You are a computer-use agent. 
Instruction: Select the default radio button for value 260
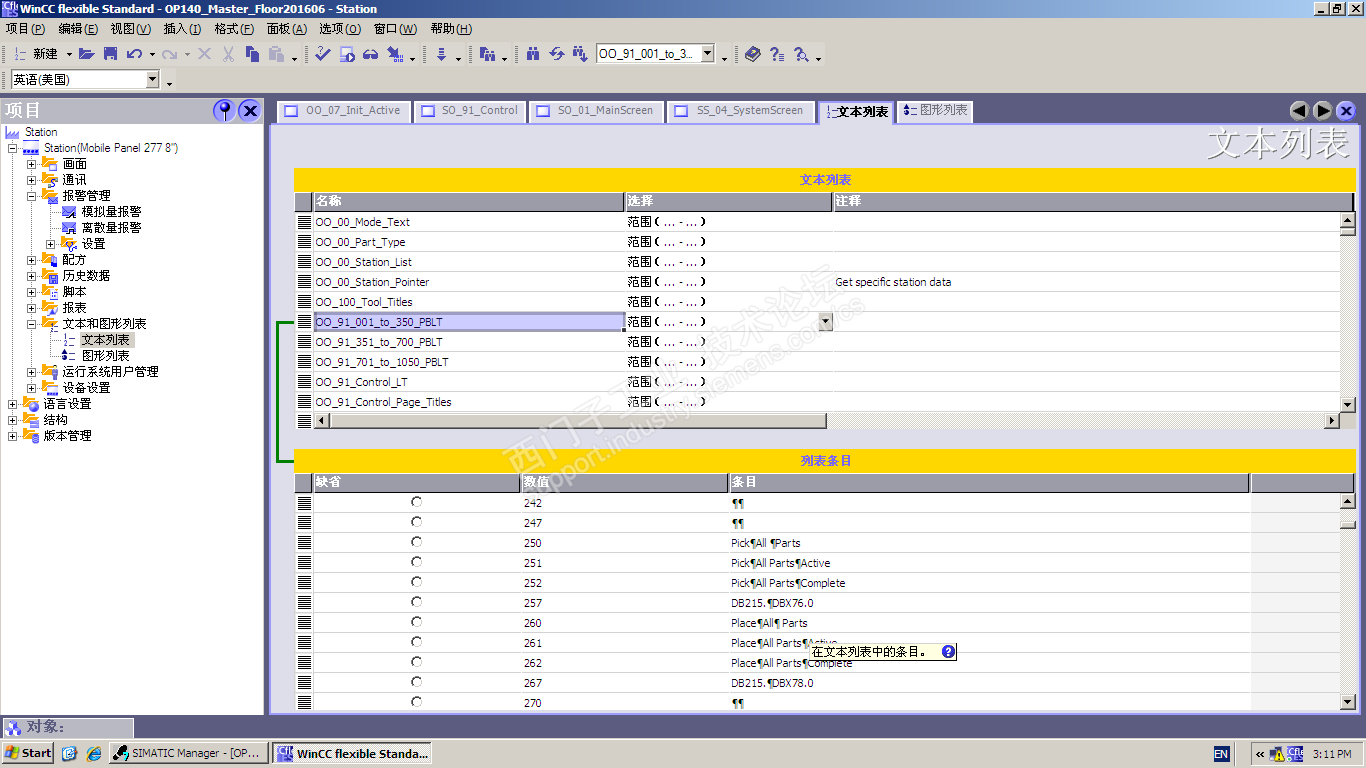tap(416, 622)
